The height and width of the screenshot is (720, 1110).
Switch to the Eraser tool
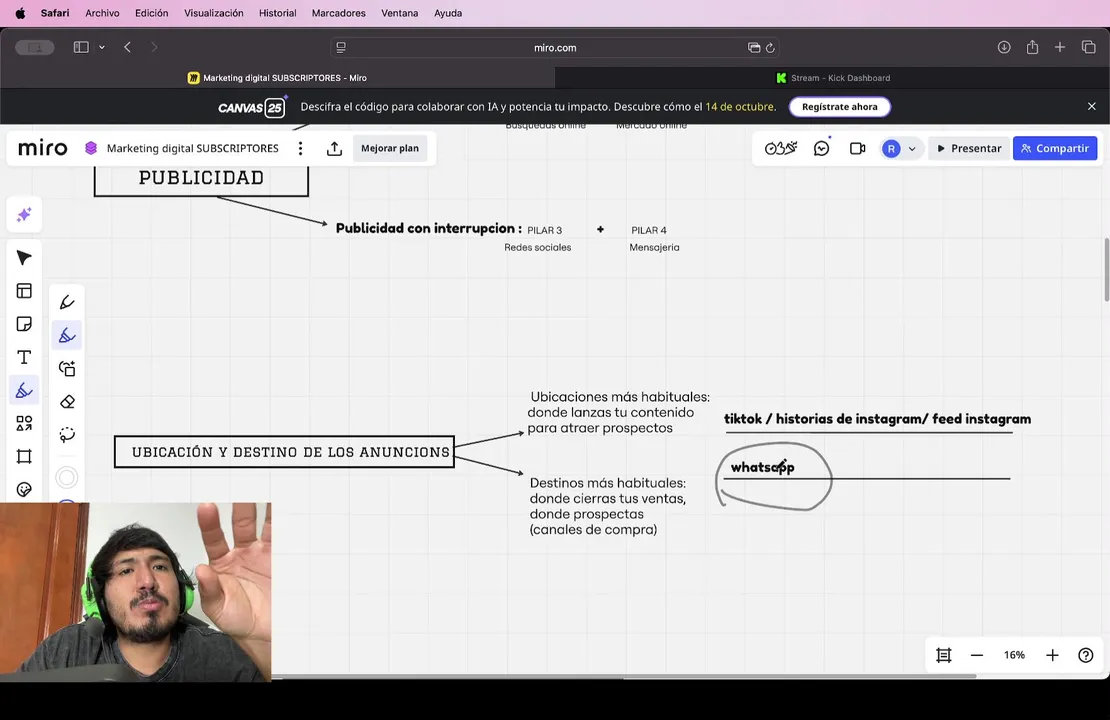tap(67, 402)
